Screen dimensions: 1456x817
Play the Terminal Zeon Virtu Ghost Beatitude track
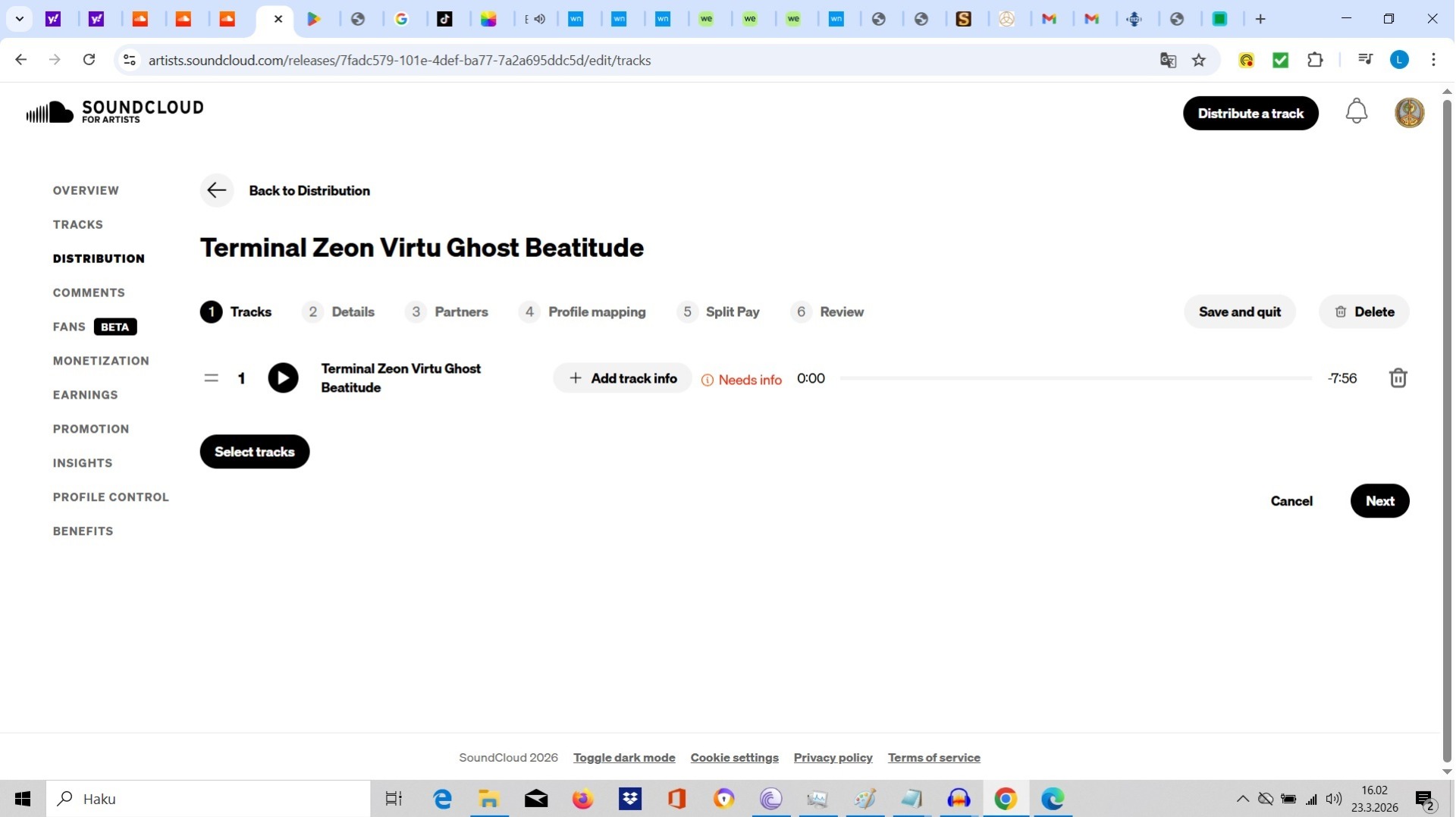[x=283, y=378]
